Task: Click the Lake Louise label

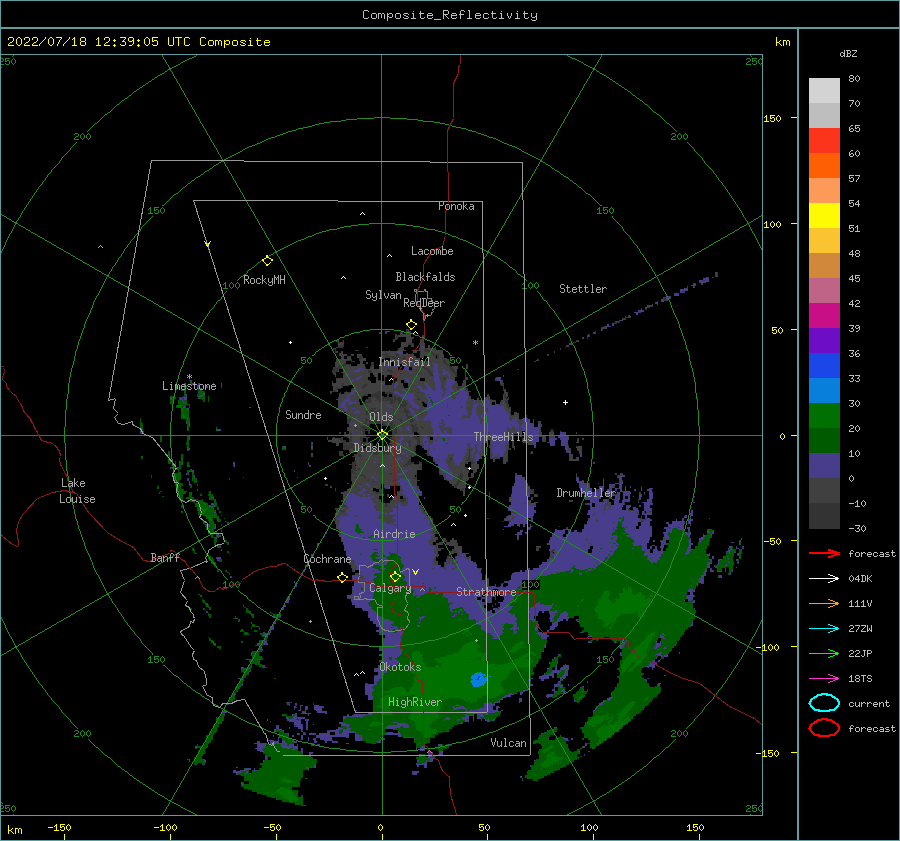Action: (77, 491)
